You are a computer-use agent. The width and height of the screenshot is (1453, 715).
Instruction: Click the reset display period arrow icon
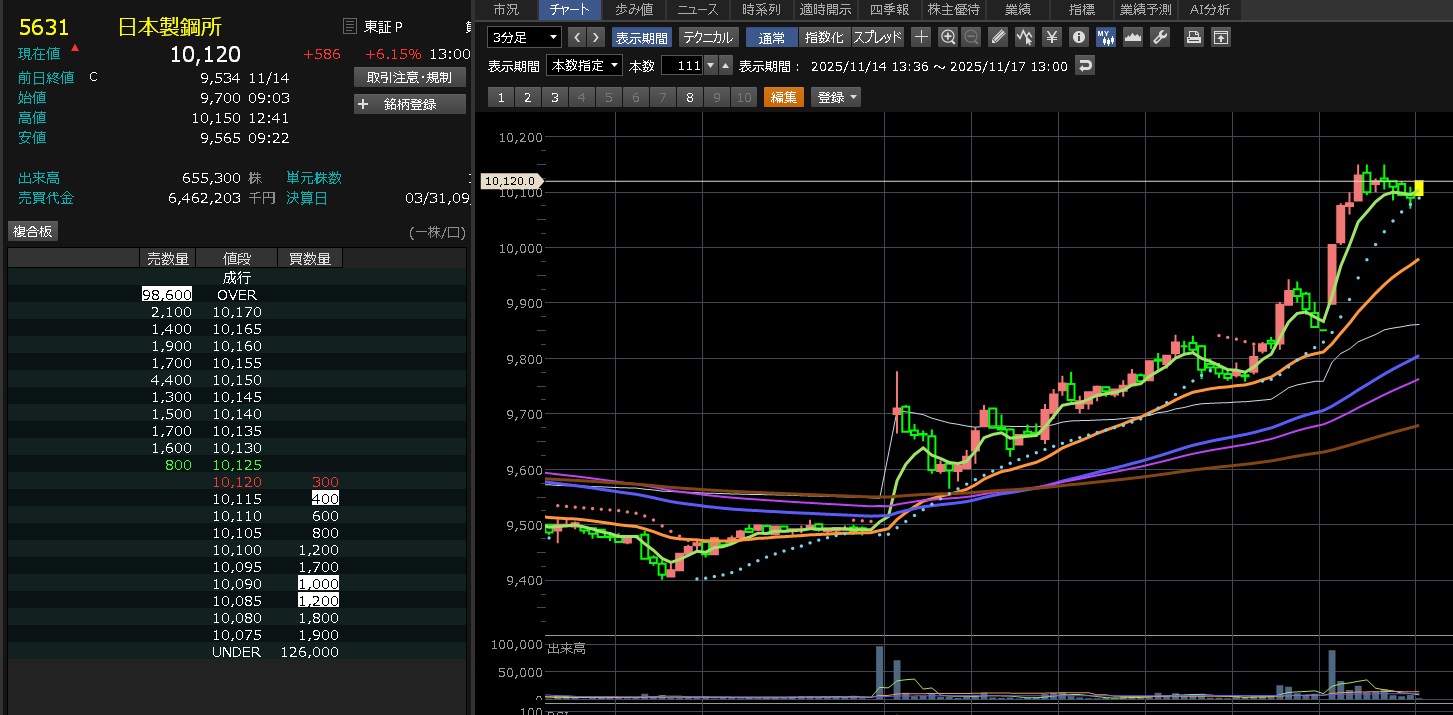1085,66
